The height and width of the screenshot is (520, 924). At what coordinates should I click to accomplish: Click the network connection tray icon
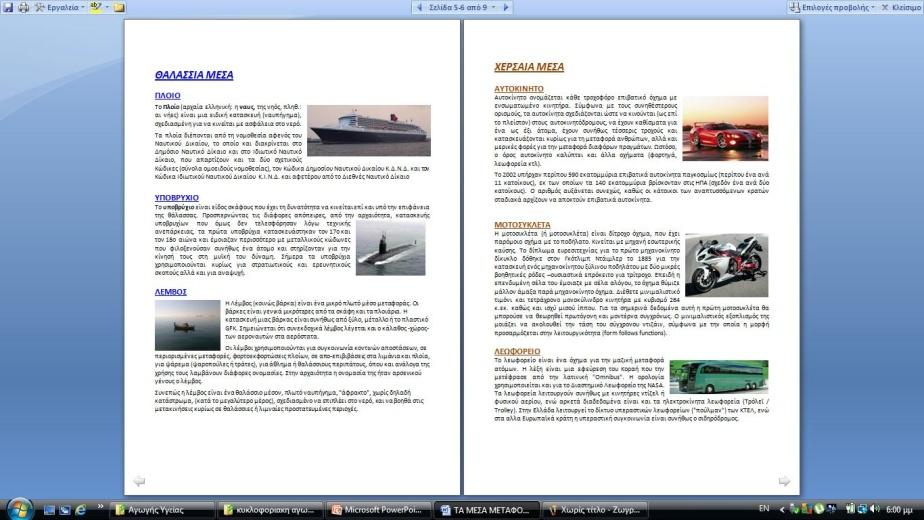[862, 509]
